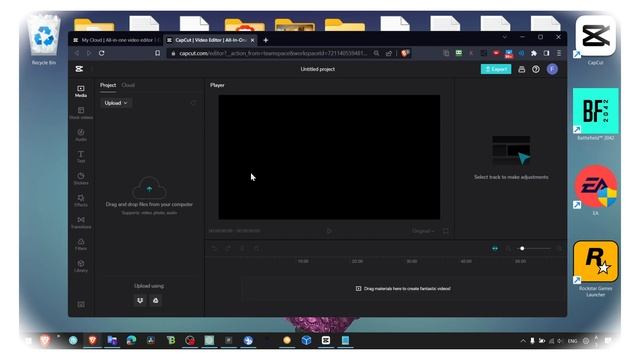Viewport: 640px width, 360px height.
Task: Click the timeline zoom in icon
Action: [559, 248]
